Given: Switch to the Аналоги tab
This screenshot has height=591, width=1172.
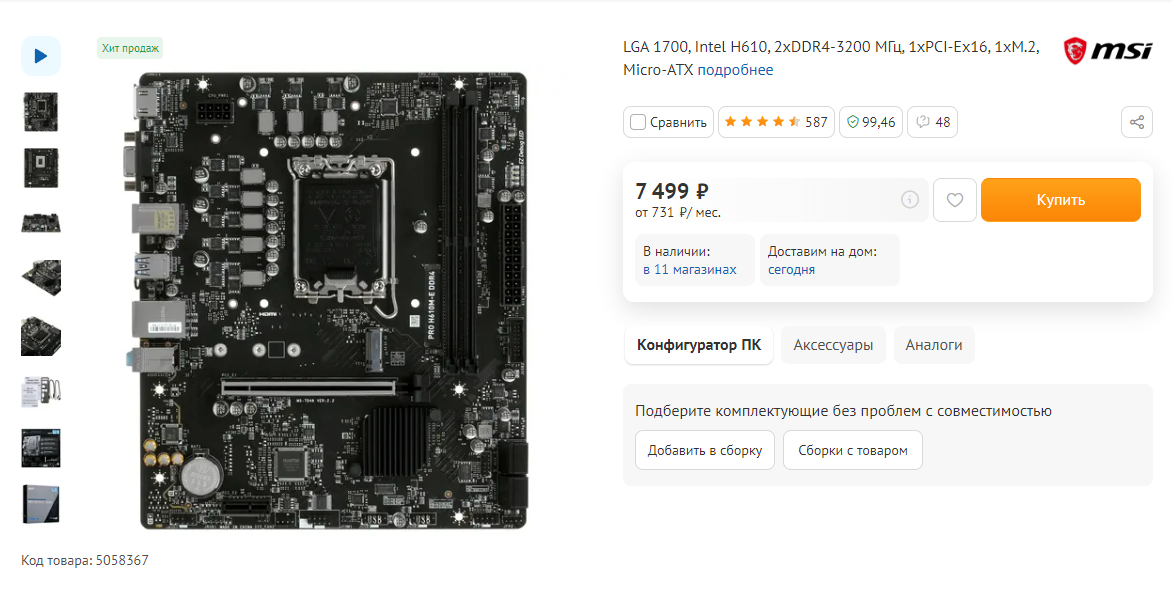Looking at the screenshot, I should 934,345.
